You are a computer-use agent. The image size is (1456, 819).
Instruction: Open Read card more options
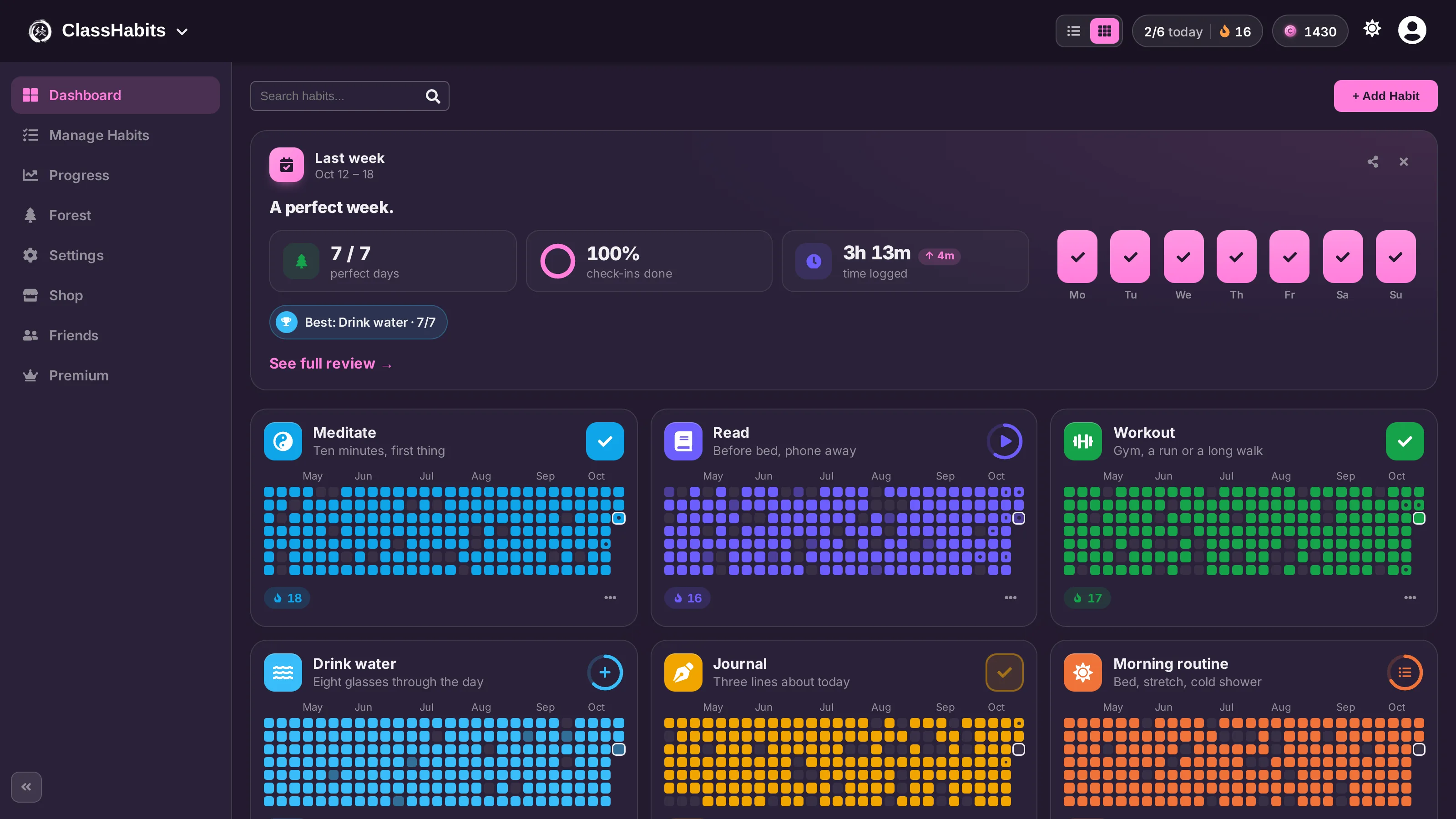[1011, 597]
